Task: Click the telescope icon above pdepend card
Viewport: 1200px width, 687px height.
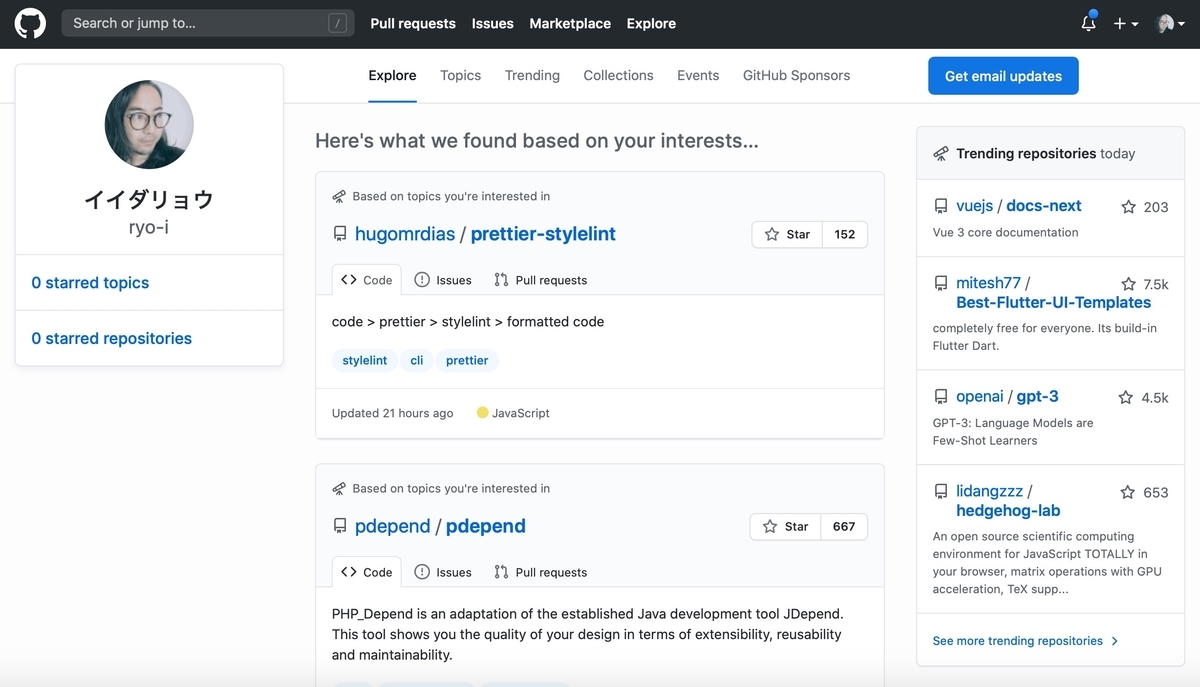Action: tap(339, 488)
